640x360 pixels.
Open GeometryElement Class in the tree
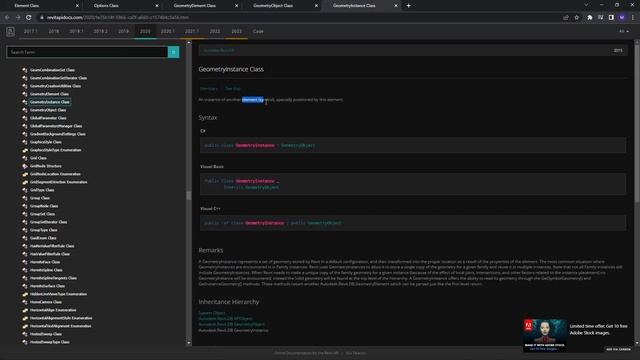[49, 94]
